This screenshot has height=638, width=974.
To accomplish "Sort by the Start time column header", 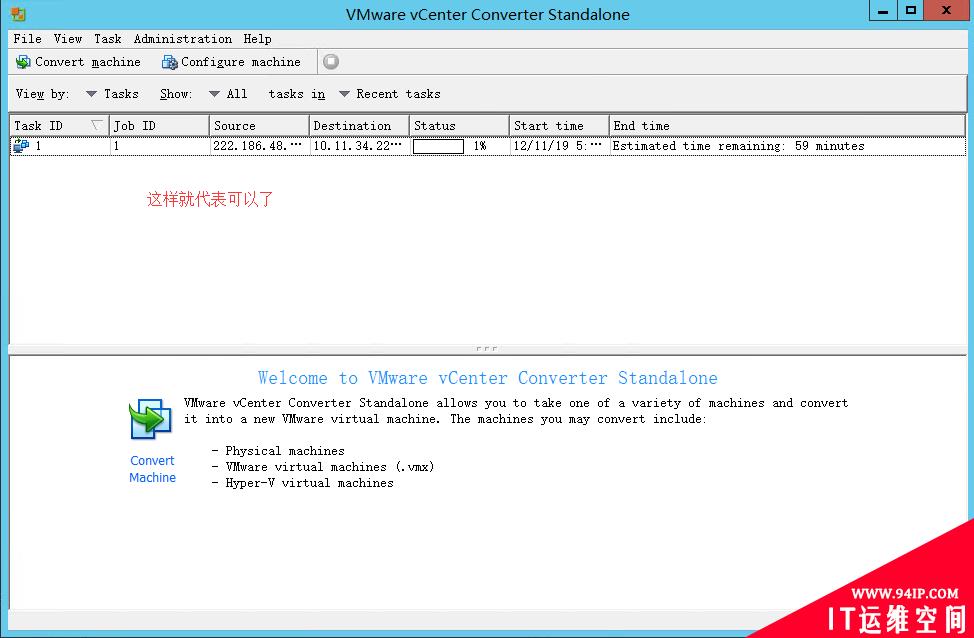I will 560,125.
